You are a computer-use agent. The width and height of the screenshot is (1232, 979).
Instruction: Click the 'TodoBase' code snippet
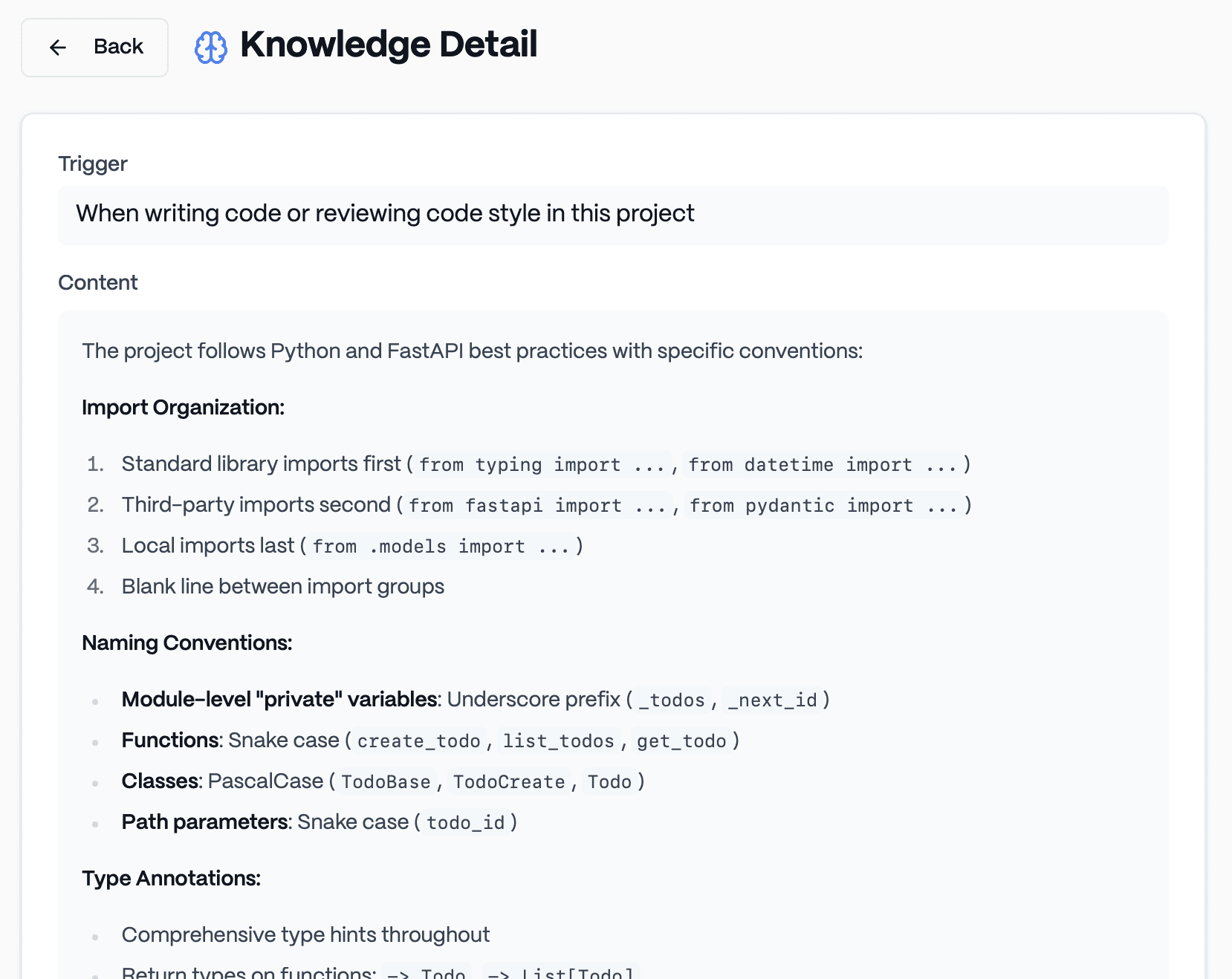[x=386, y=781]
